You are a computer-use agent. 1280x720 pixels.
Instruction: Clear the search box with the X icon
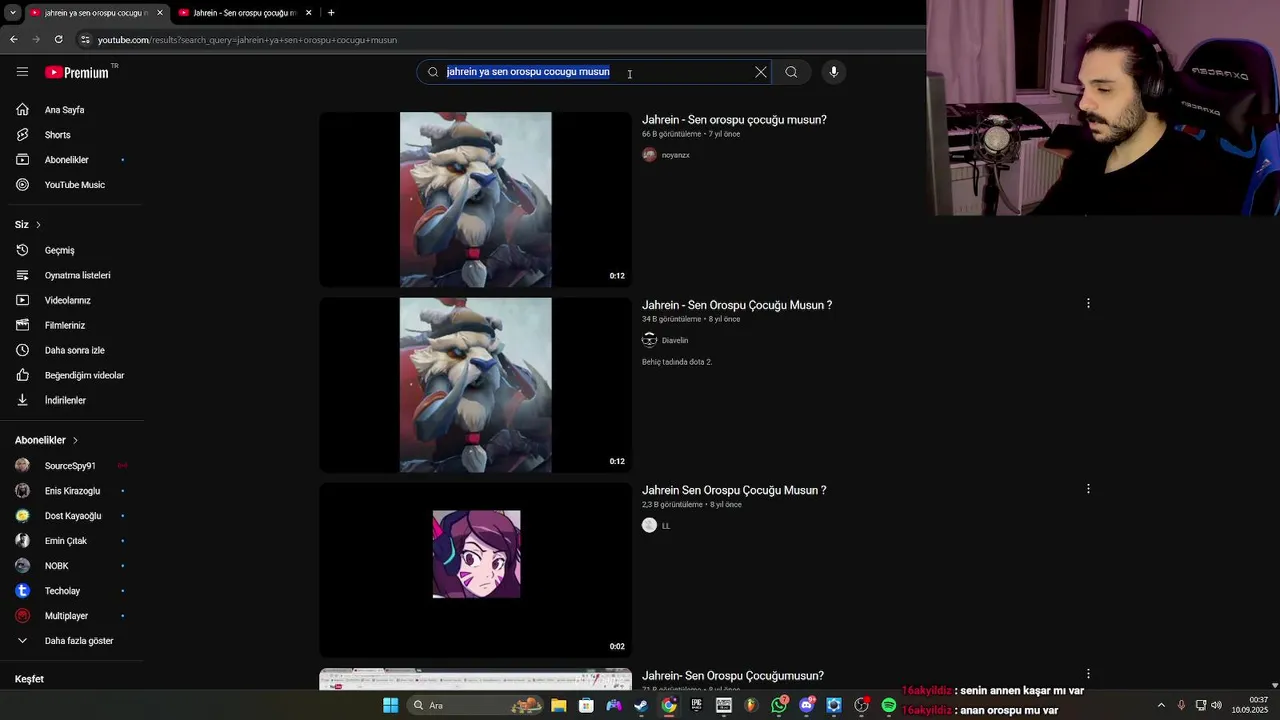point(761,72)
